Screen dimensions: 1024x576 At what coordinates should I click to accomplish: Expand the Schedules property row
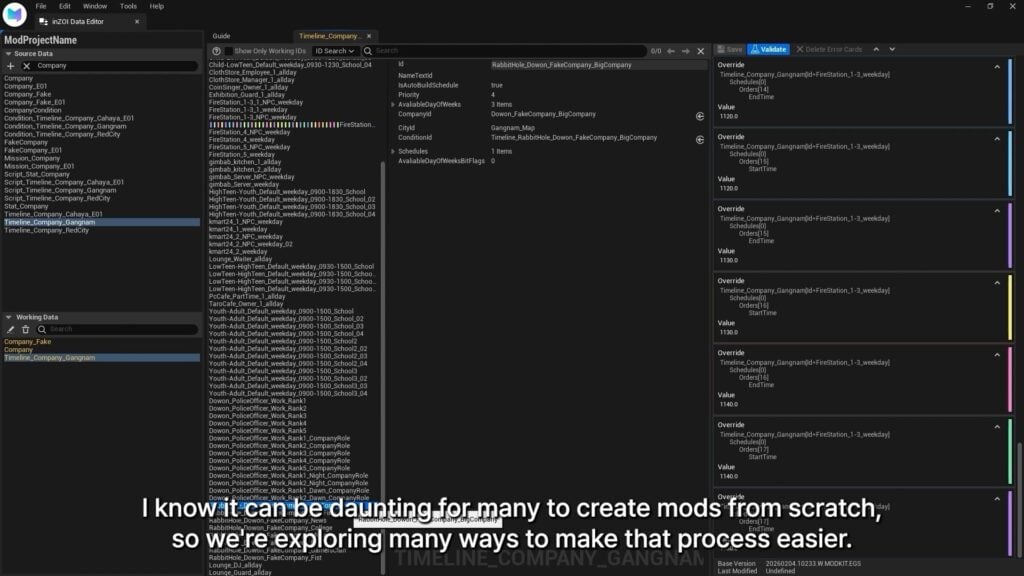point(393,151)
